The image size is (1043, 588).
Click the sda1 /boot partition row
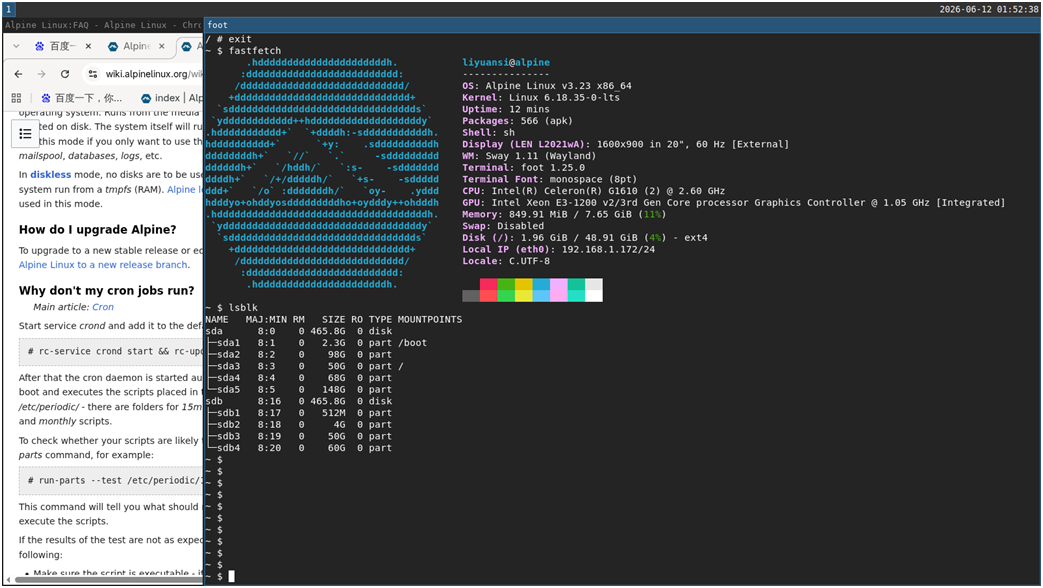317,343
